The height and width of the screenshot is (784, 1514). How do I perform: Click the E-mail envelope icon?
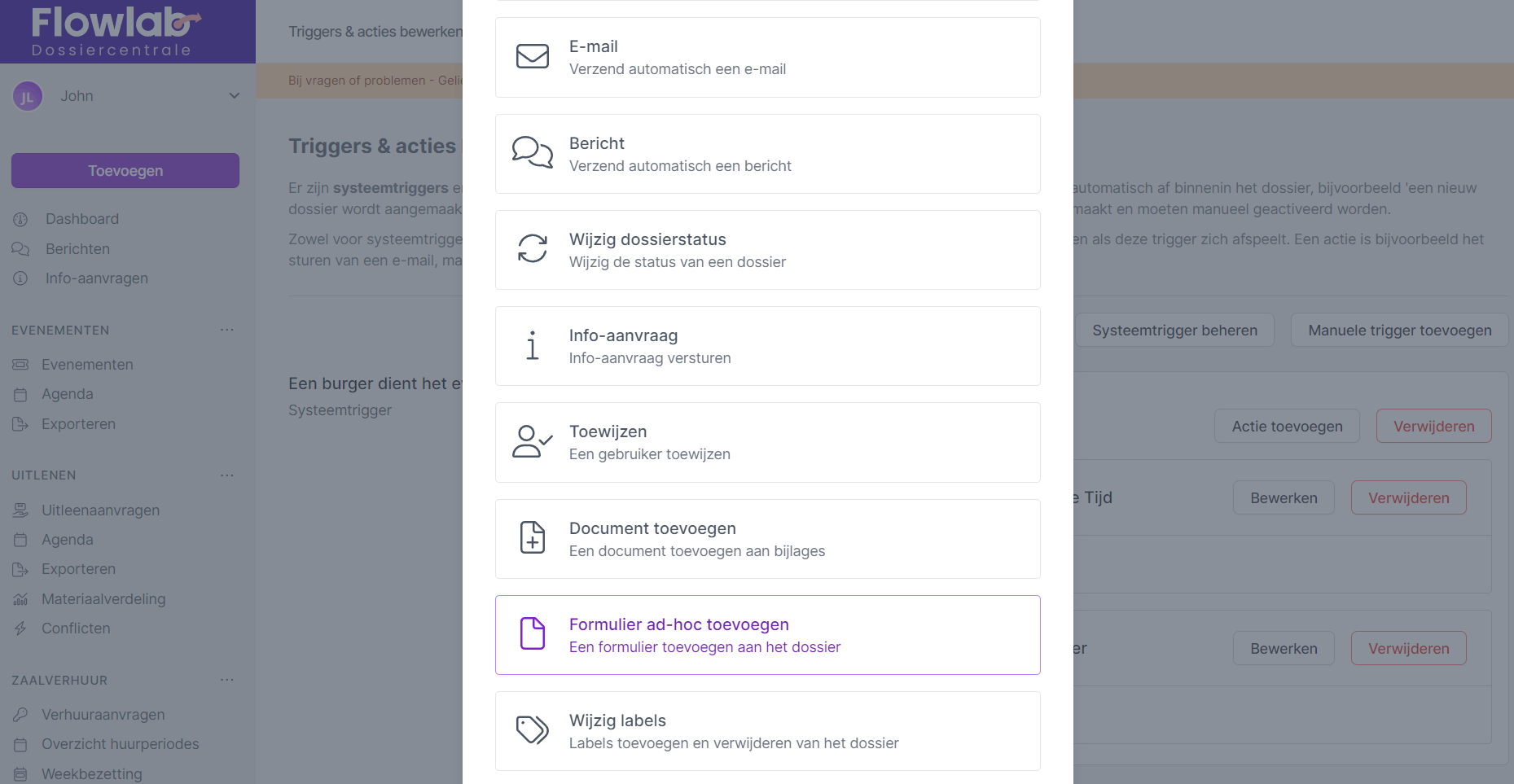(533, 56)
